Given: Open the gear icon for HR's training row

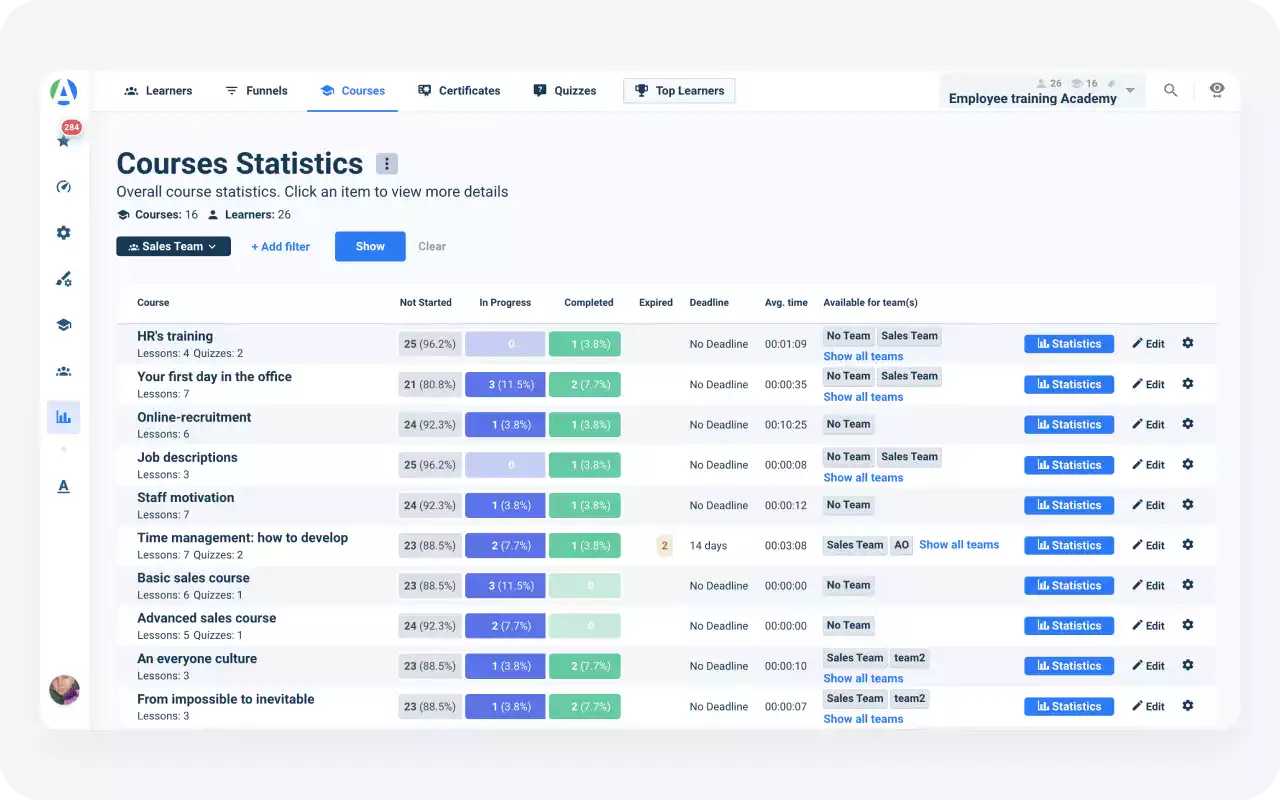Looking at the screenshot, I should [x=1187, y=343].
